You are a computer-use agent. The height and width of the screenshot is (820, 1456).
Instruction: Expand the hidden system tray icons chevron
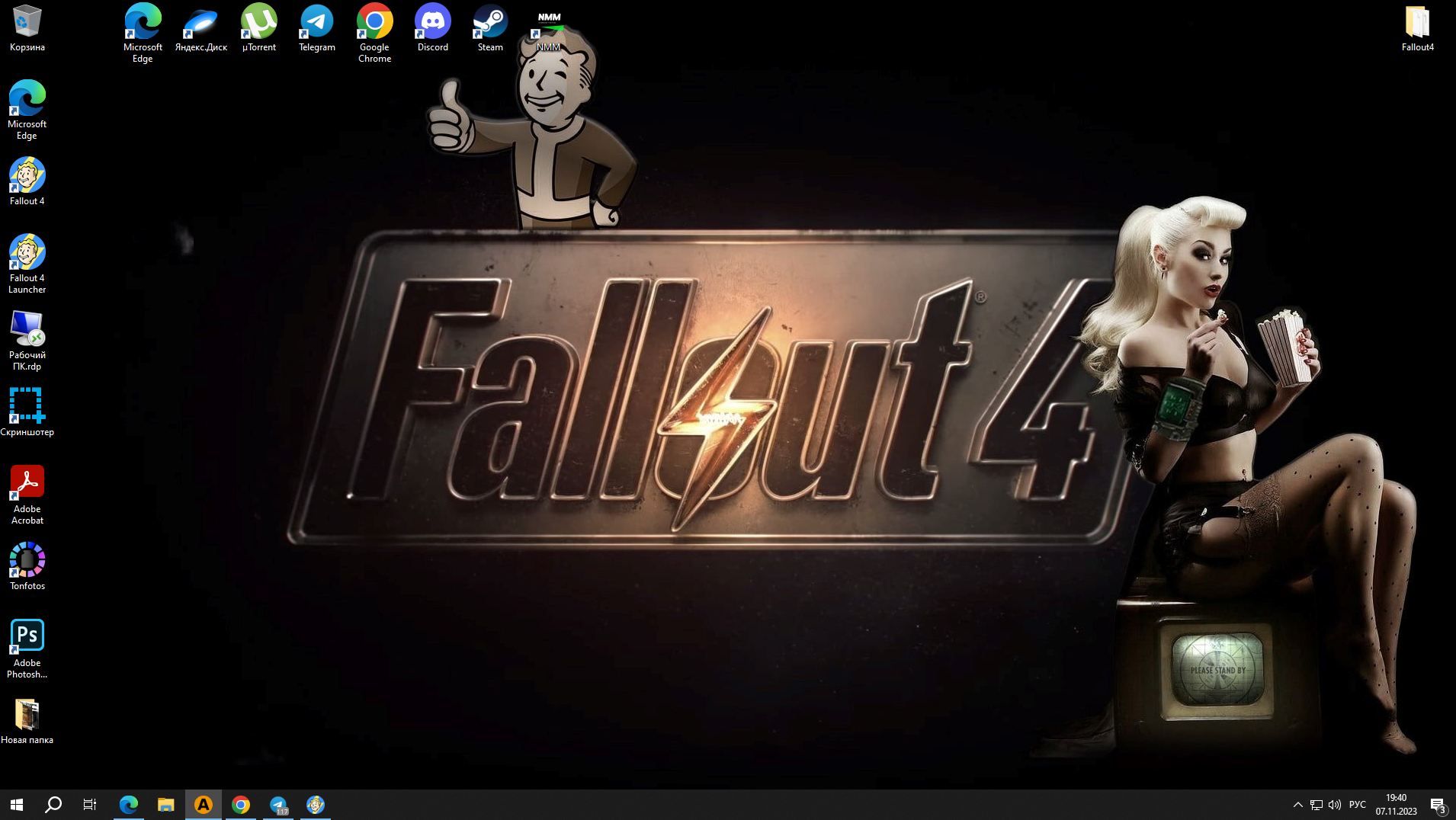coord(1297,805)
